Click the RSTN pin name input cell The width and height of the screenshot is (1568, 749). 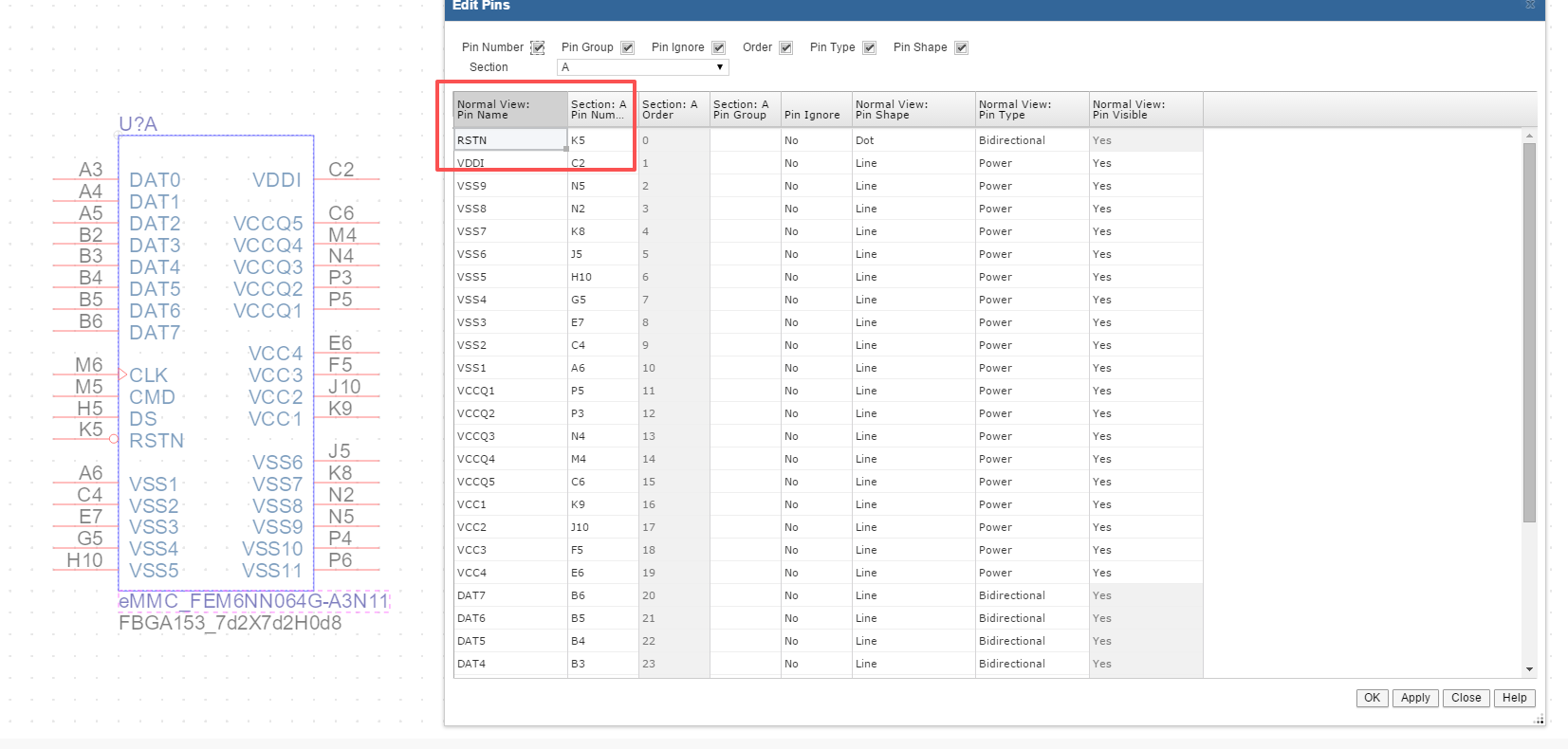pos(510,140)
